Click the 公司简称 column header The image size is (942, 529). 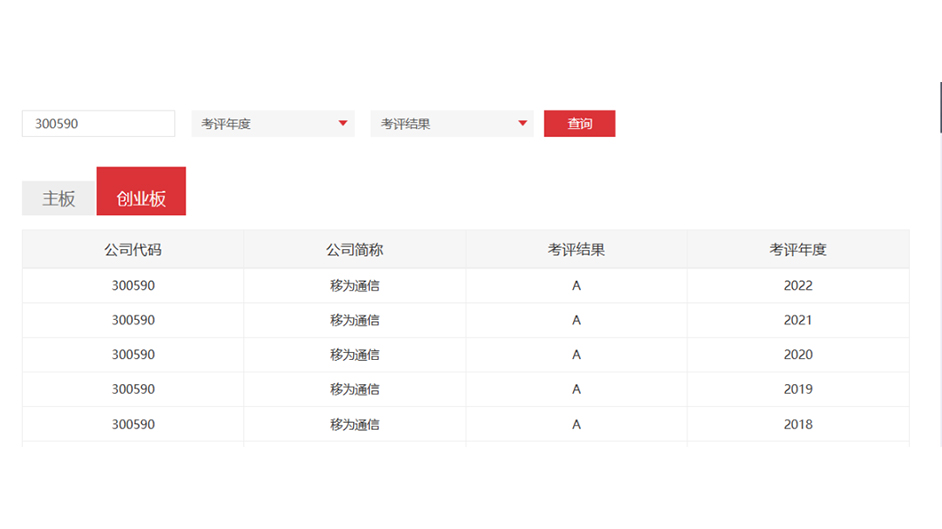coord(355,250)
